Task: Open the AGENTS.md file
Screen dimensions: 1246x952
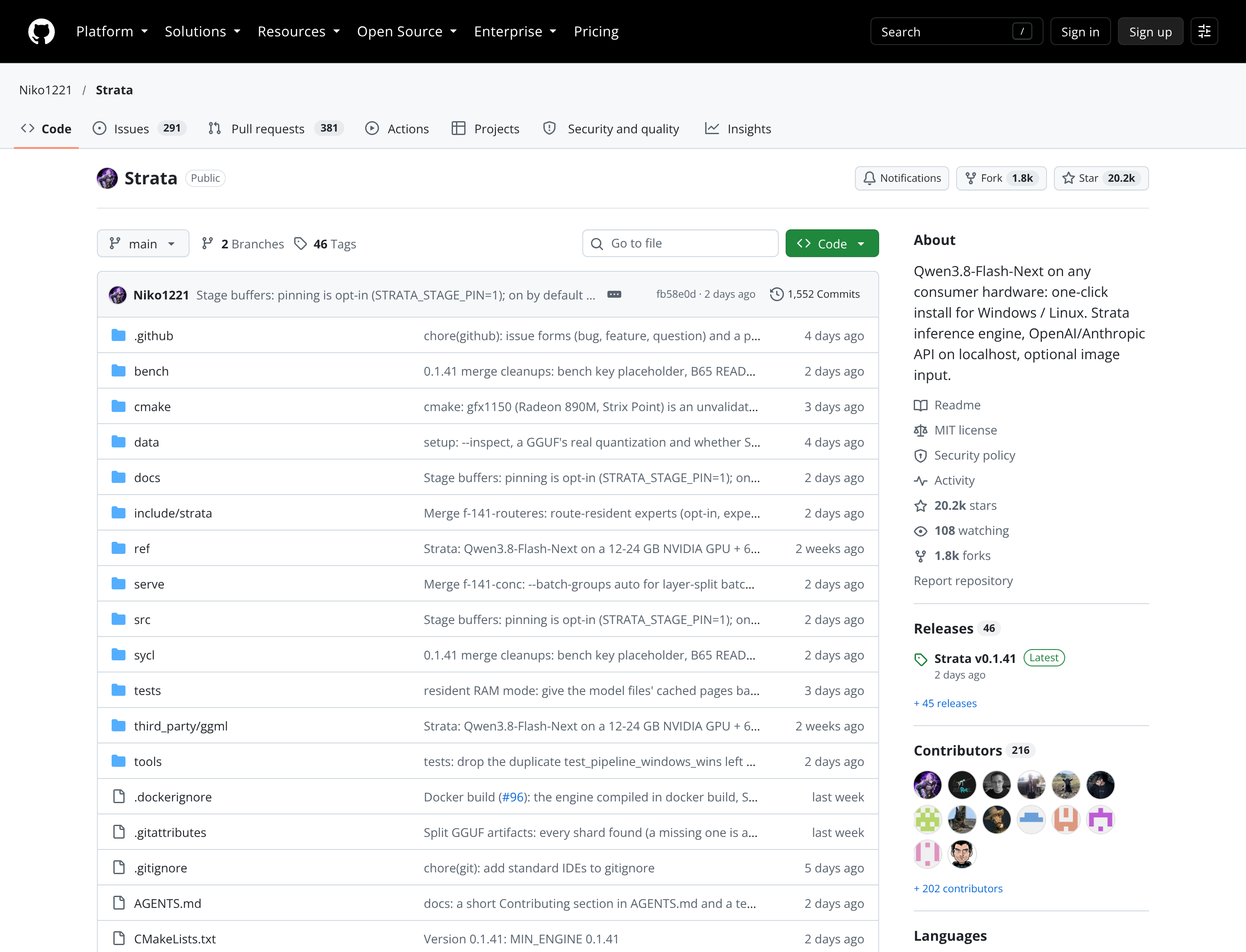Action: [x=168, y=903]
